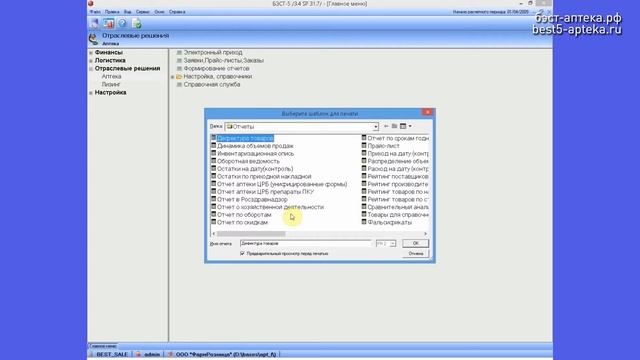Confirm the template with the OK button
Viewport: 640px width, 360px height.
point(415,243)
